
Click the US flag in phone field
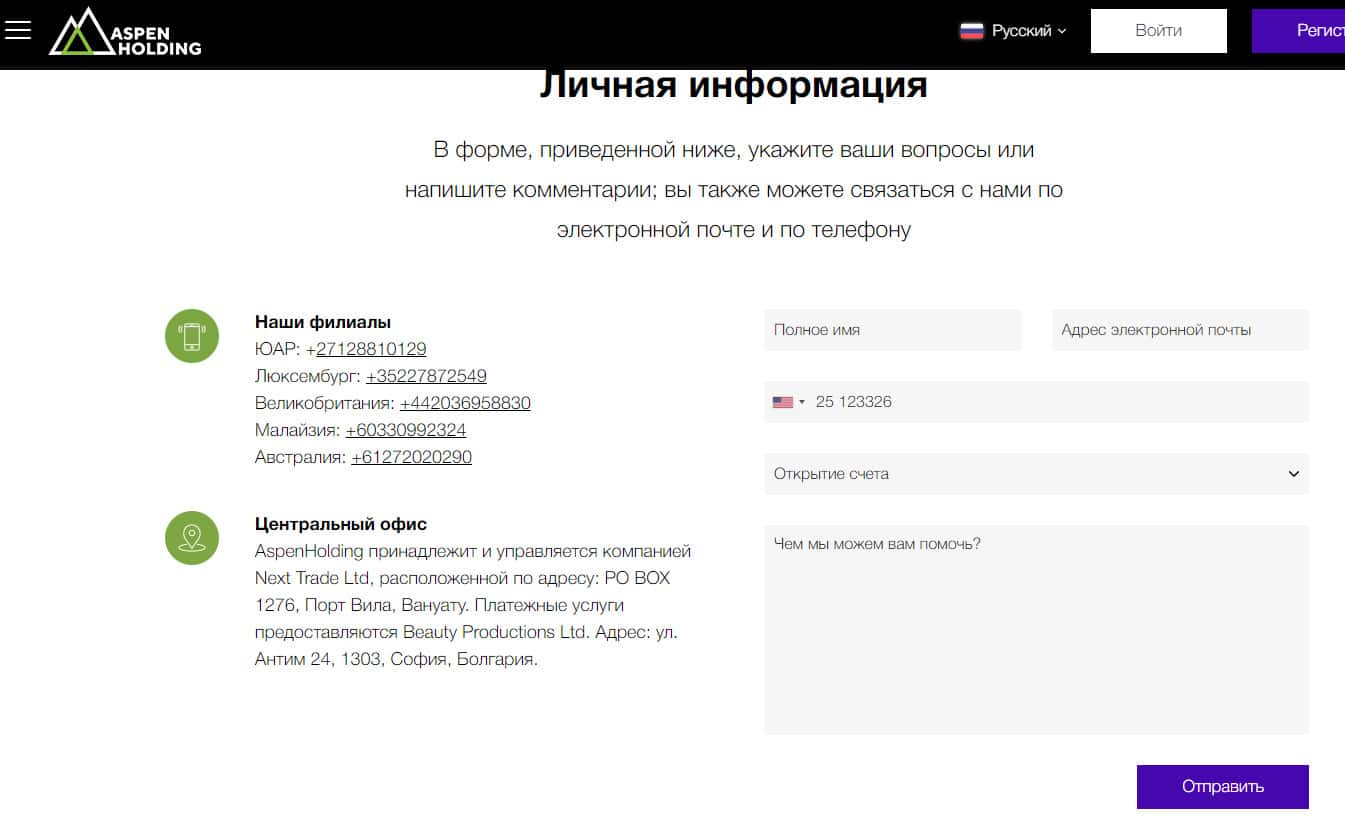782,402
